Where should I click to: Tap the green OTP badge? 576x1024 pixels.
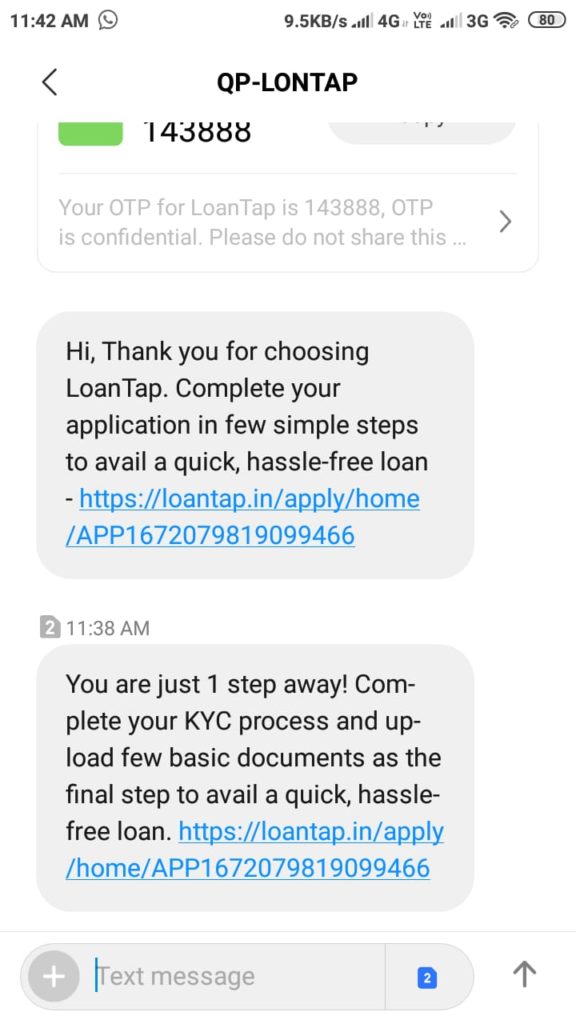[91, 133]
